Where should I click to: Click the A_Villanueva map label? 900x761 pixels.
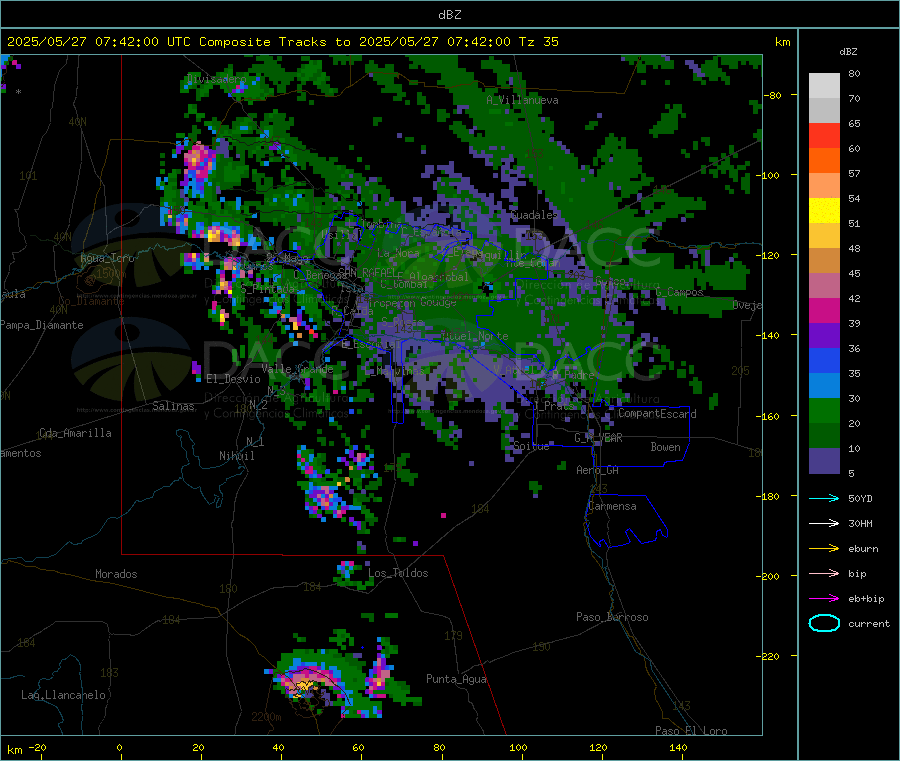(x=522, y=100)
